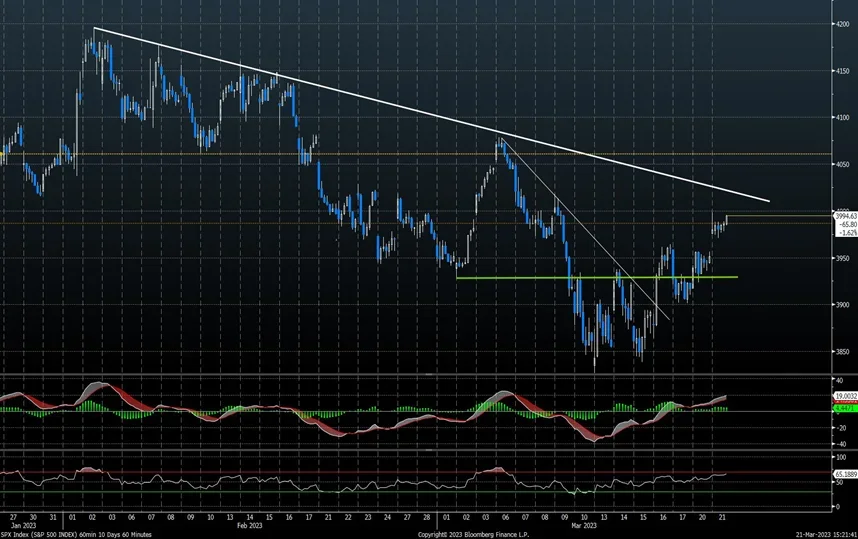Click the 3994.63 last price label
The width and height of the screenshot is (858, 539).
pos(845,215)
